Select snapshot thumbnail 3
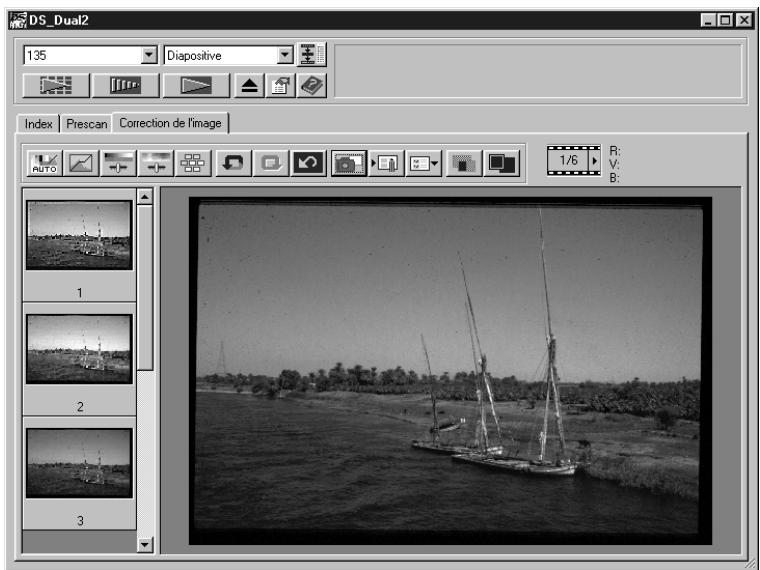Screen dimensions: 760x570 [79, 463]
